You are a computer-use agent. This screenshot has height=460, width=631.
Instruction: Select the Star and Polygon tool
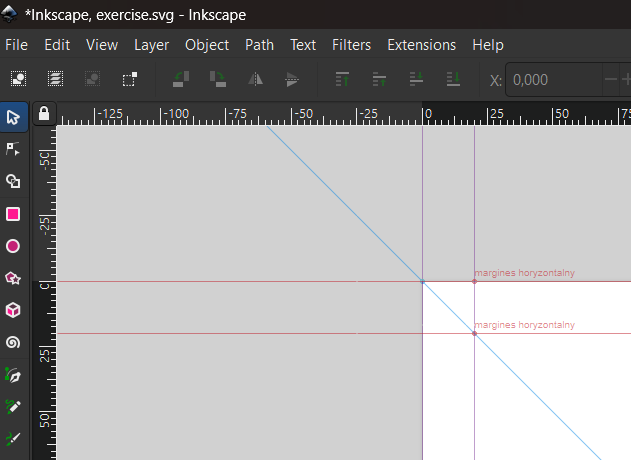tap(13, 278)
